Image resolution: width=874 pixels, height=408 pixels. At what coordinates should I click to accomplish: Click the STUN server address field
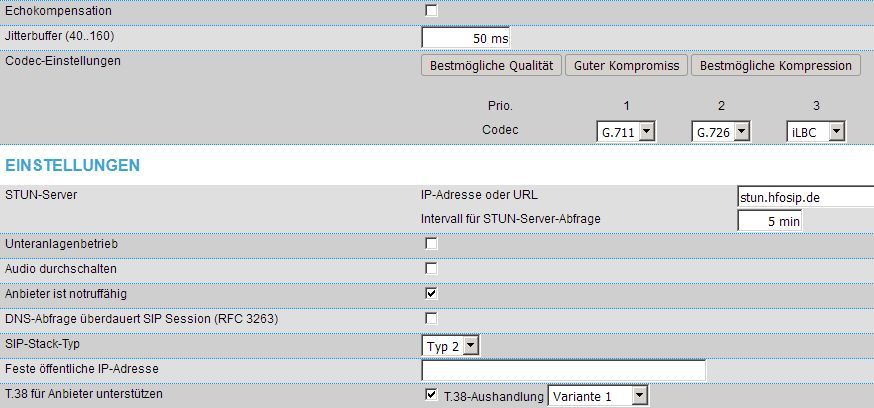click(x=804, y=198)
